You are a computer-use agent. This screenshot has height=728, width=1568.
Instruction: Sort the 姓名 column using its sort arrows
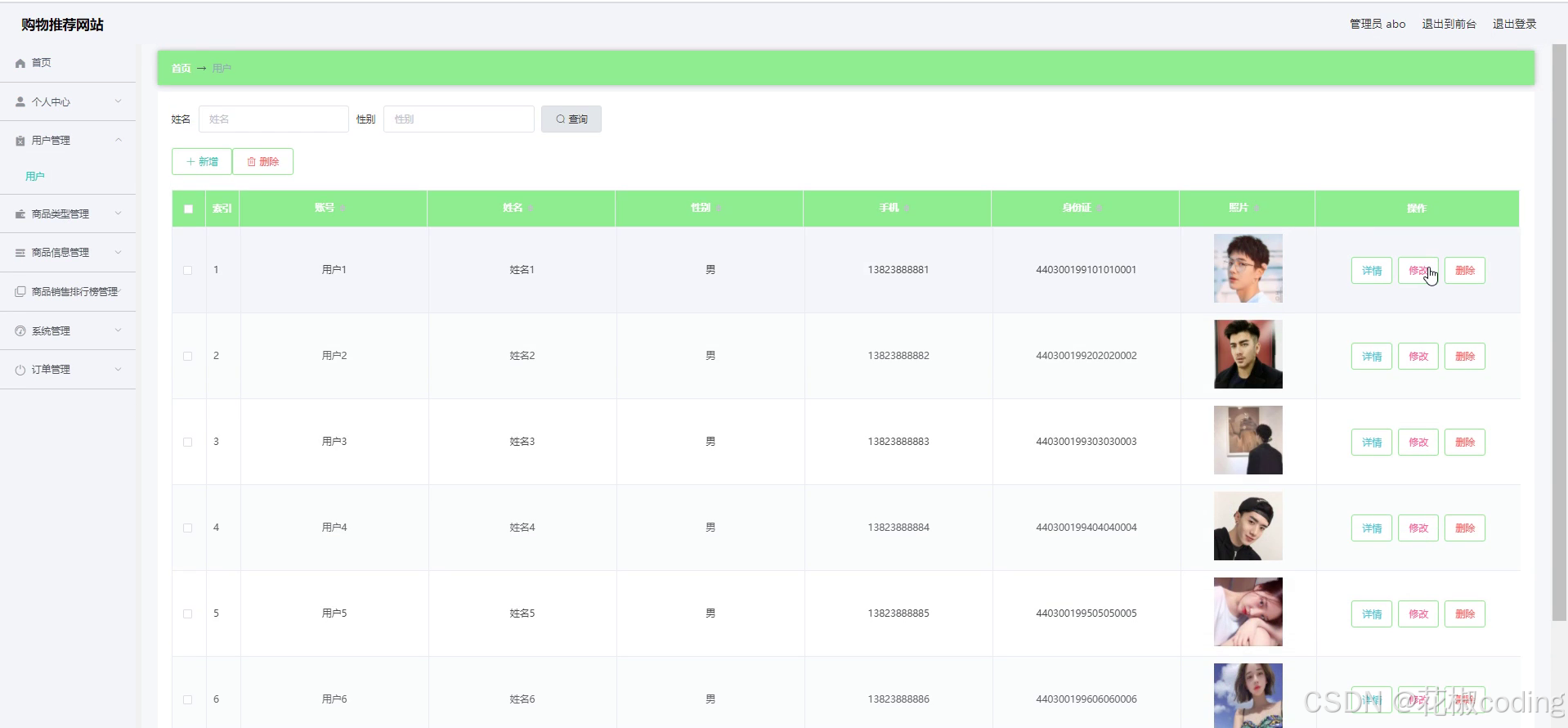click(x=531, y=209)
